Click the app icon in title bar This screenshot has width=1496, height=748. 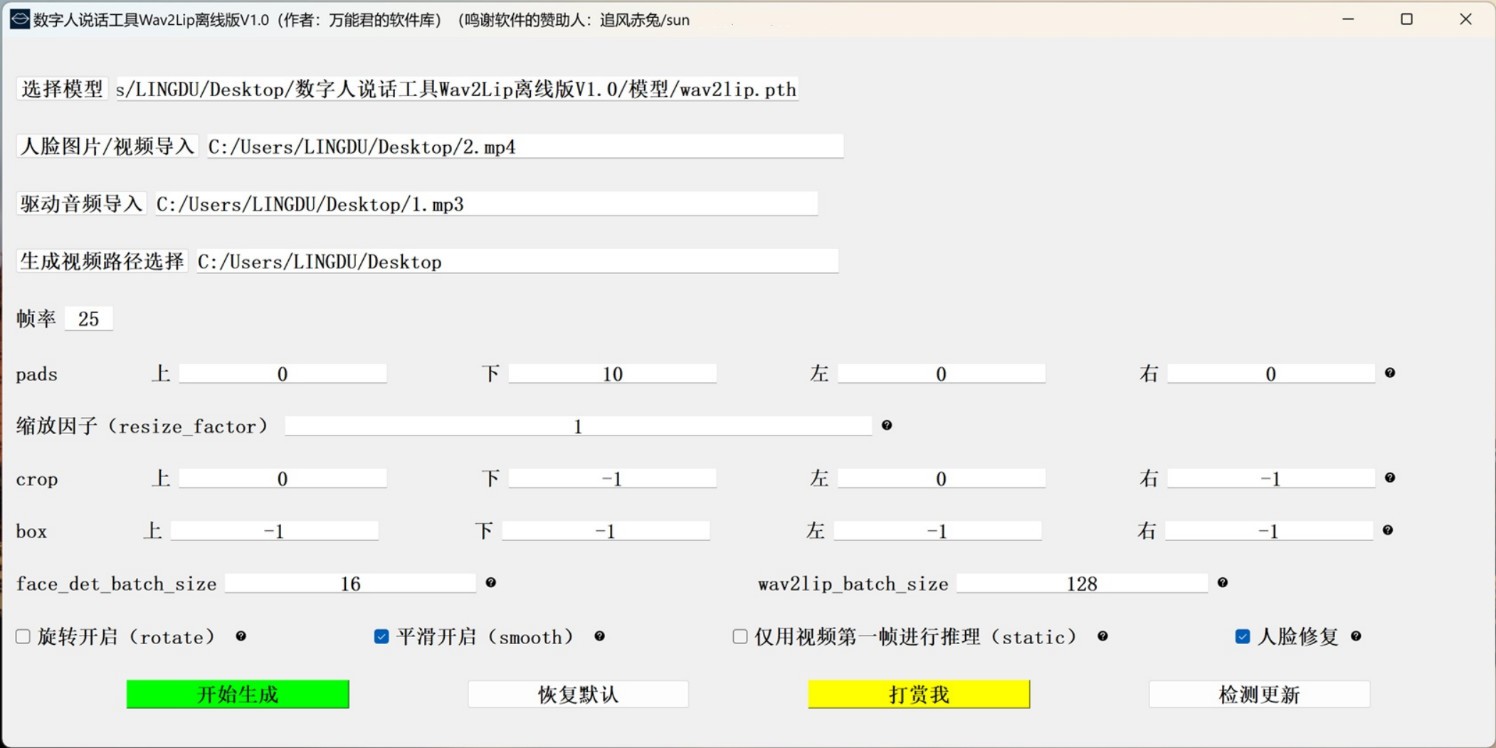tap(19, 19)
